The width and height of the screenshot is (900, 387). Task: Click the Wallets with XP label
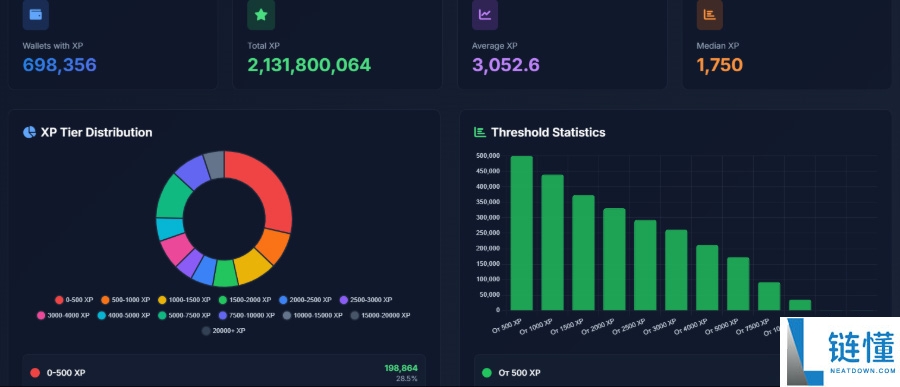coord(53,46)
